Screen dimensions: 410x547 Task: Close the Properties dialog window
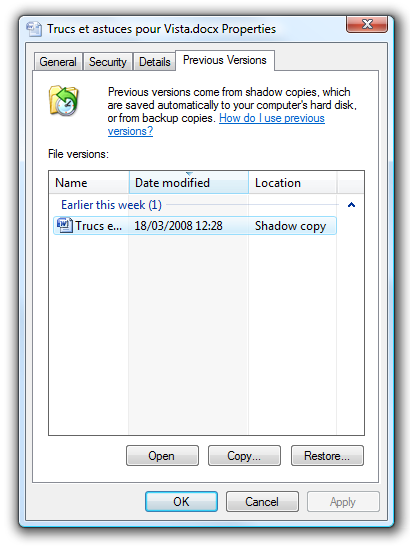click(x=367, y=24)
